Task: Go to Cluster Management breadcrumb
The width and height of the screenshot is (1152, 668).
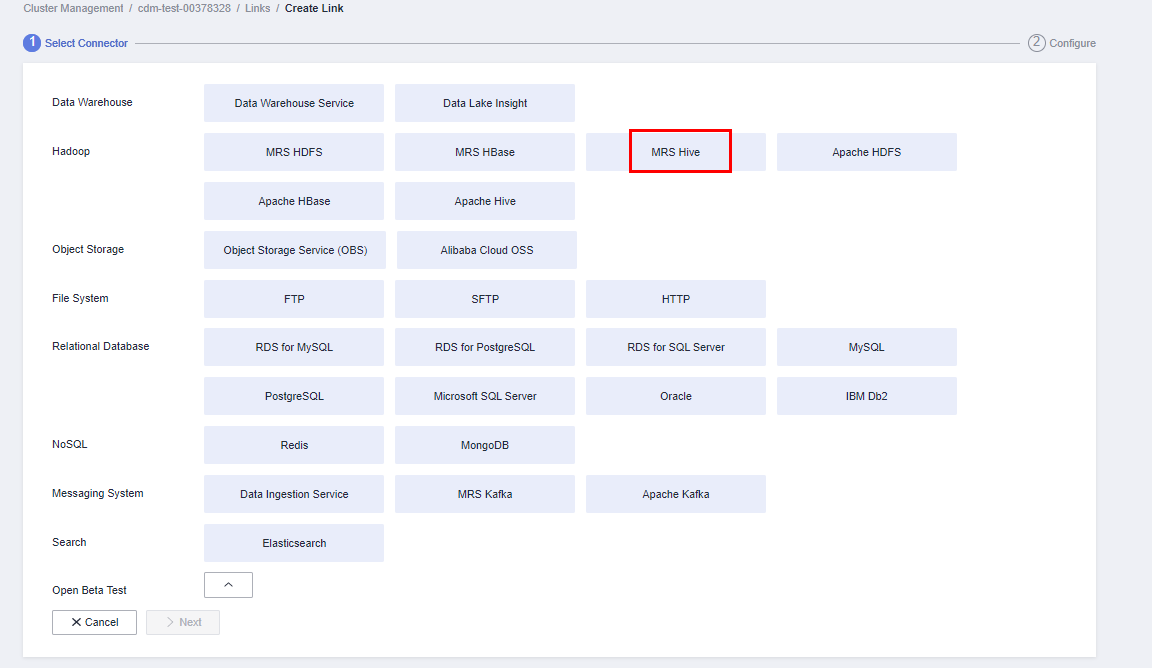Action: pos(73,8)
